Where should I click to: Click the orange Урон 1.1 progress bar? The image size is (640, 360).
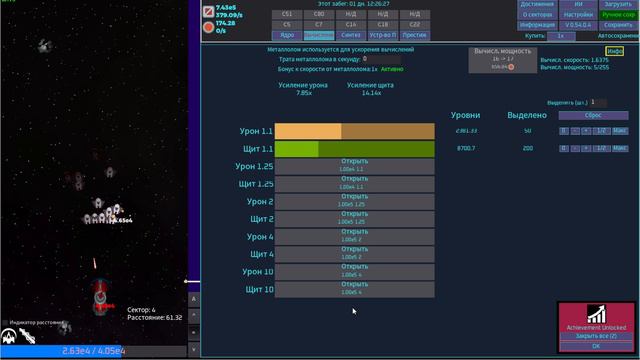tap(354, 131)
